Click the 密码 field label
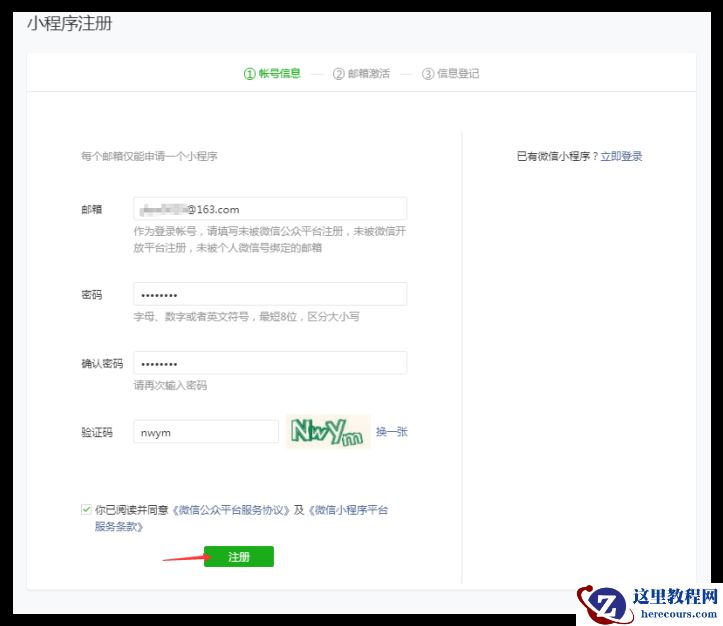The width and height of the screenshot is (723, 626). (x=91, y=295)
